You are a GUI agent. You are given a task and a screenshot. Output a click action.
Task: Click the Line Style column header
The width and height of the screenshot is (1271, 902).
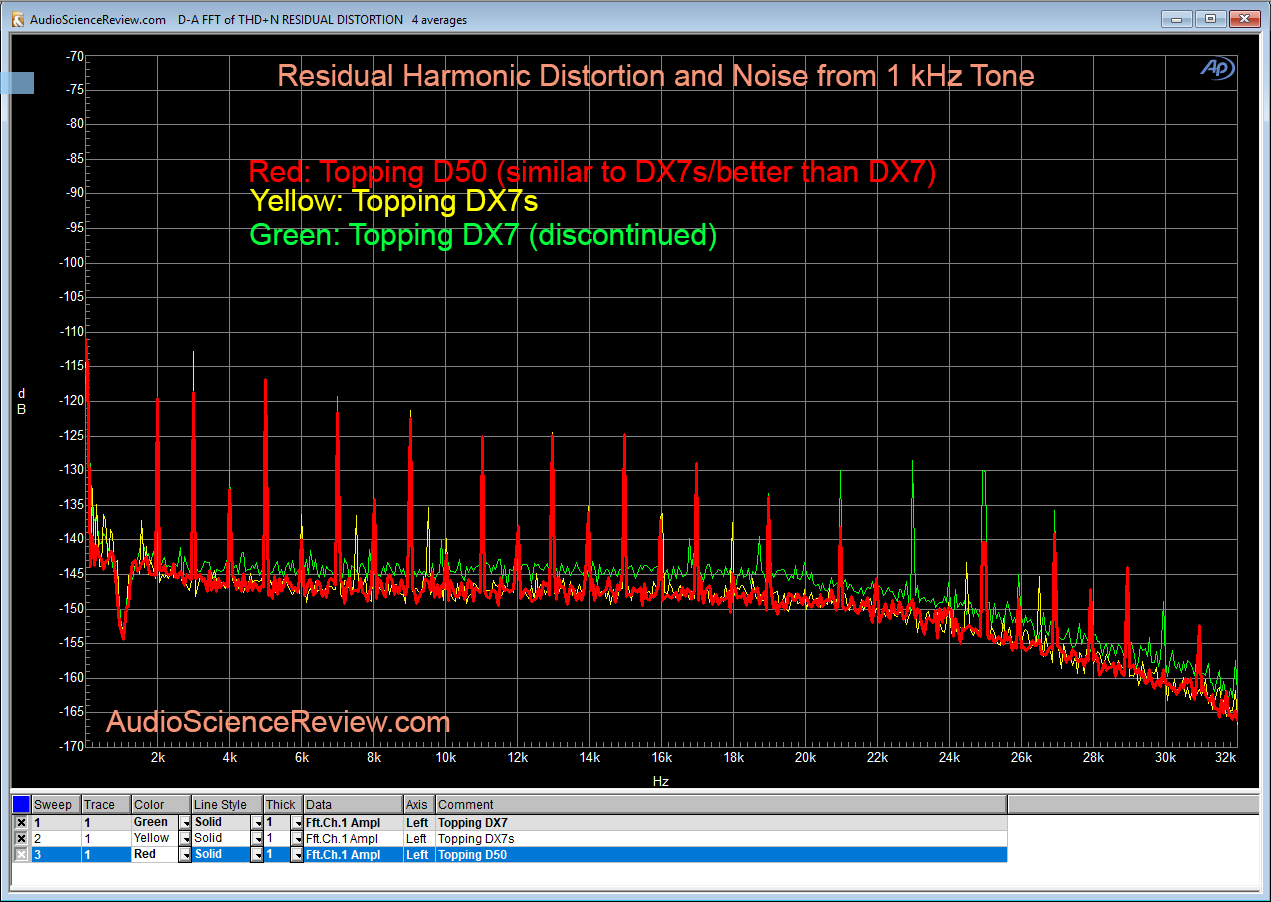pos(228,804)
